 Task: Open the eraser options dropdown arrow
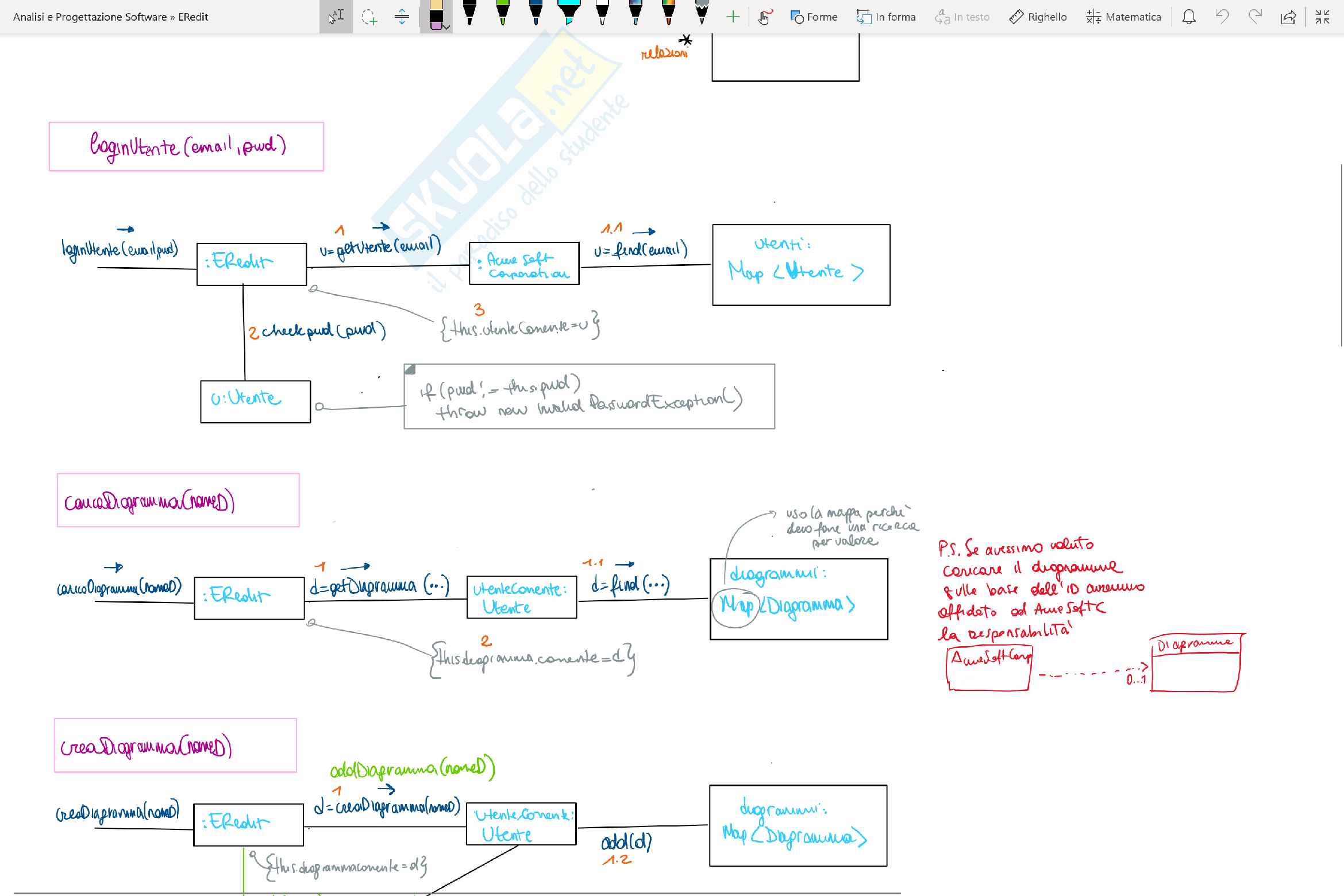point(447,26)
